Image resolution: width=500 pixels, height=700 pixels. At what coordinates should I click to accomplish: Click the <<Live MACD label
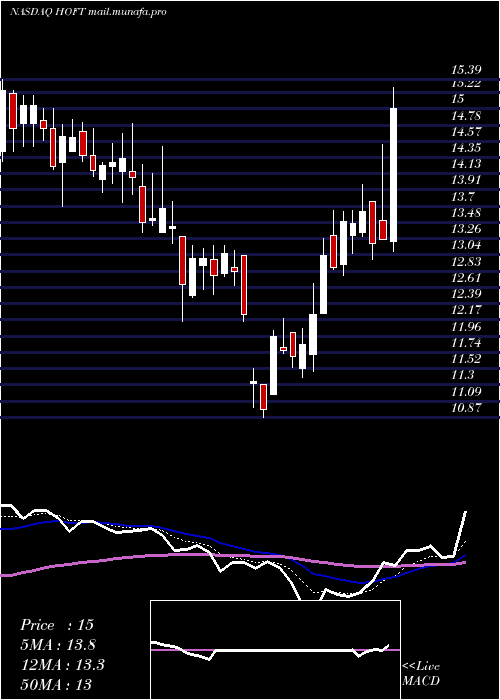[421, 673]
